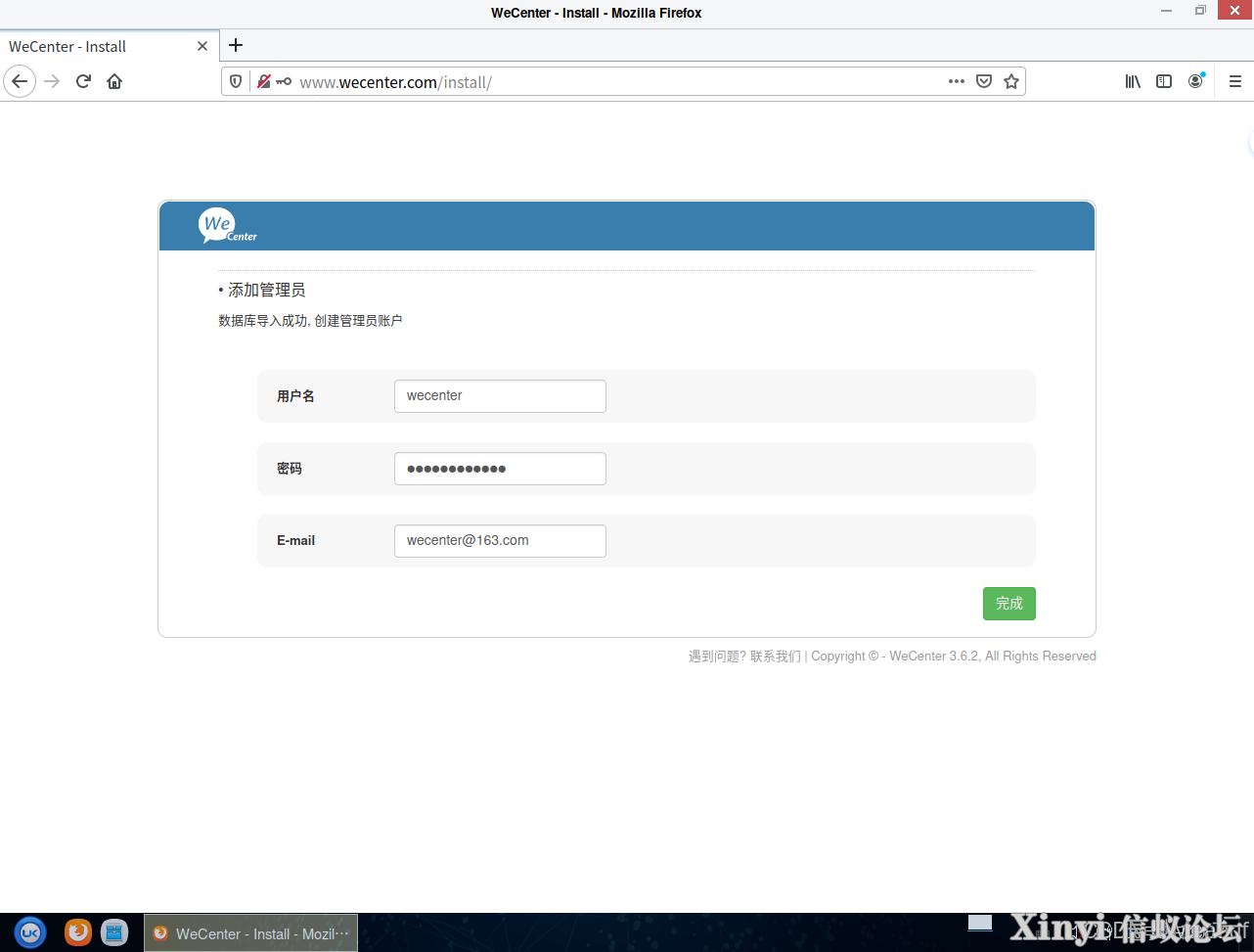Close the Firefox window
1254x952 pixels.
coord(1235,10)
